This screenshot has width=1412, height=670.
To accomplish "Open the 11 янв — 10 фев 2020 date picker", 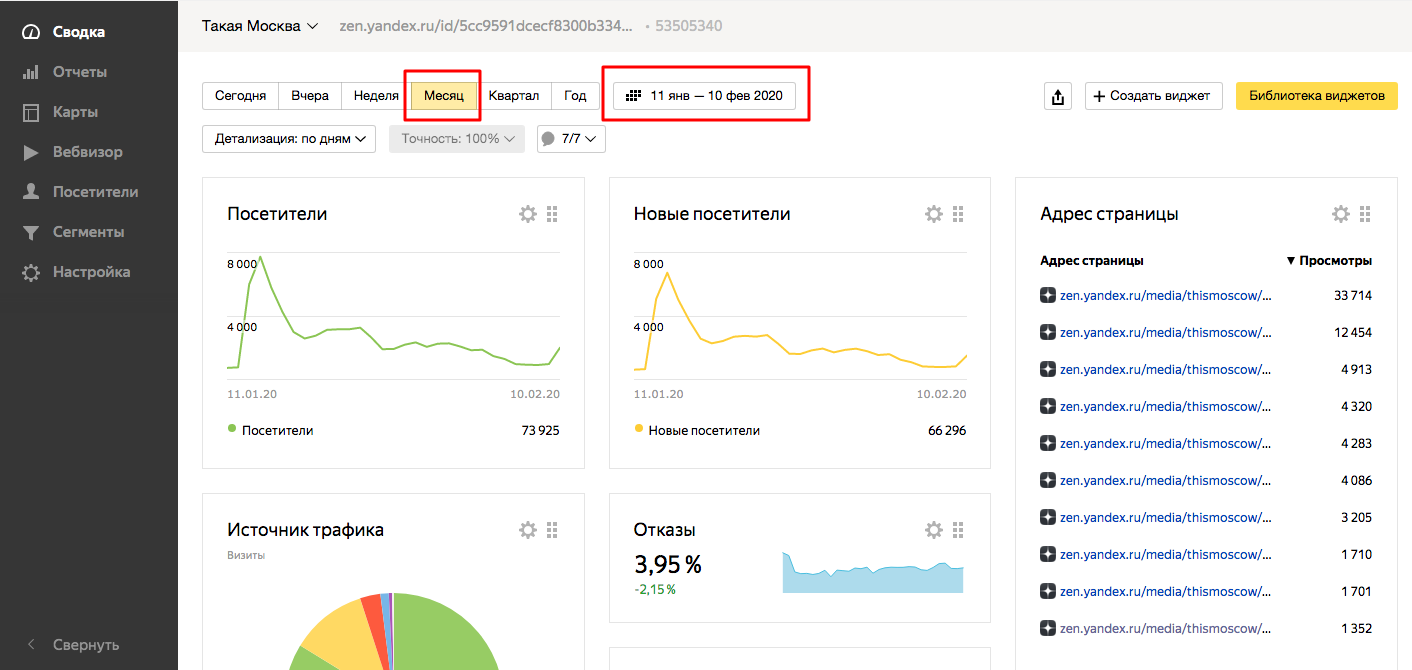I will pos(704,96).
